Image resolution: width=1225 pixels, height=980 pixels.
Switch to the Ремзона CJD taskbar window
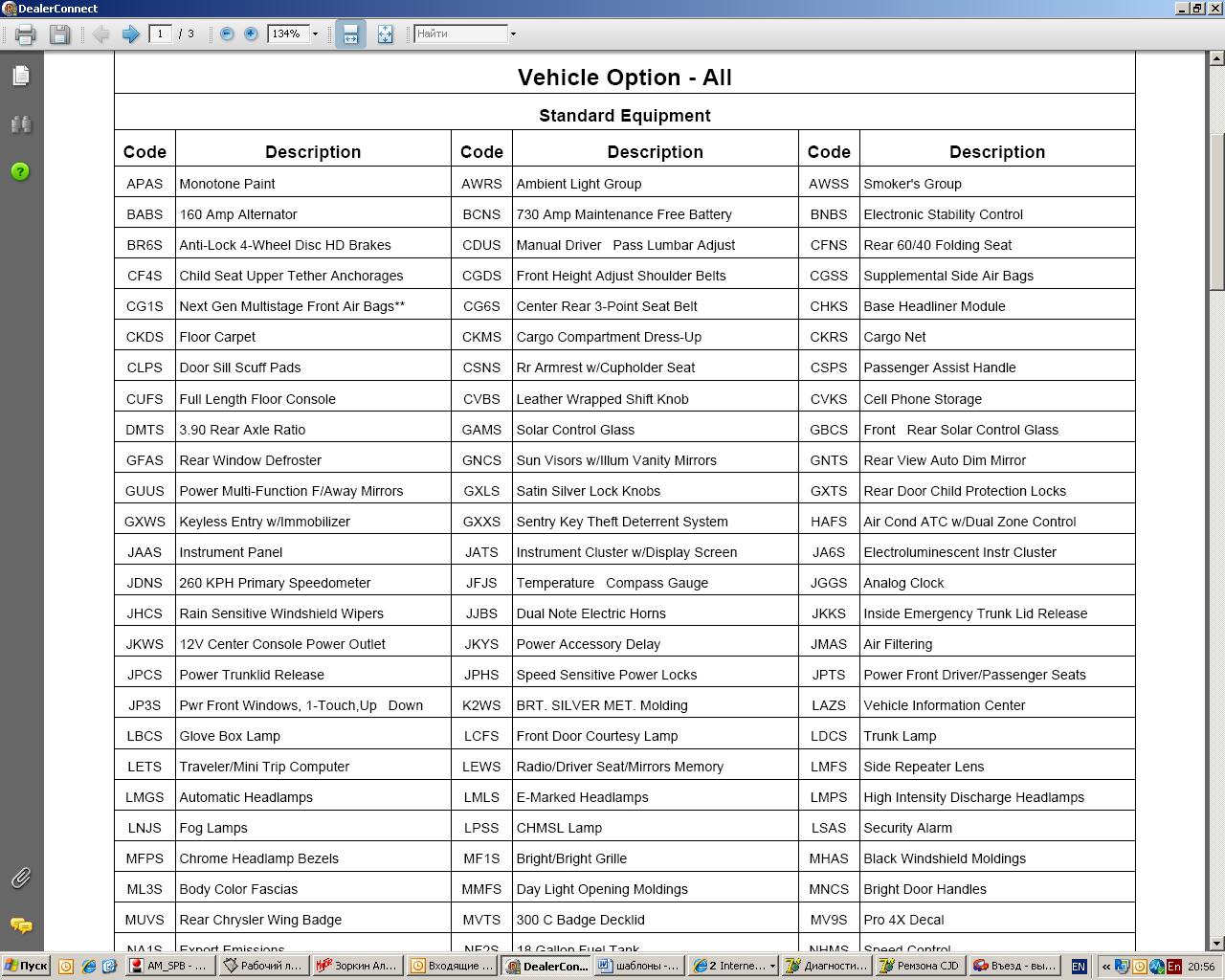(919, 966)
